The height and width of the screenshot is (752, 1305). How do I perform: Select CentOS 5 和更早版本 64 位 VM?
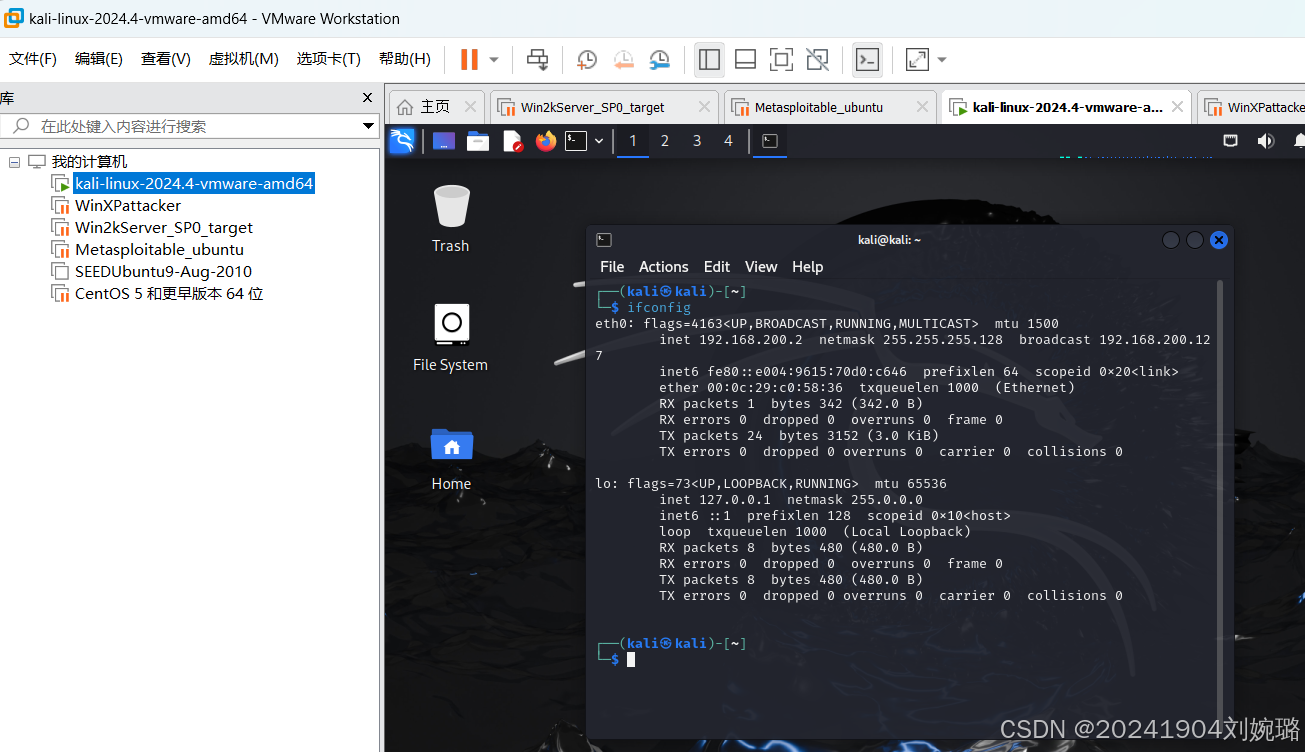(169, 294)
